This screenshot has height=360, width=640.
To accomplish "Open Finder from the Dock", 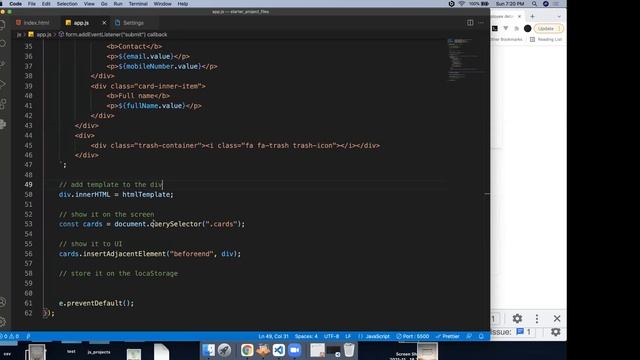I will click(209, 350).
